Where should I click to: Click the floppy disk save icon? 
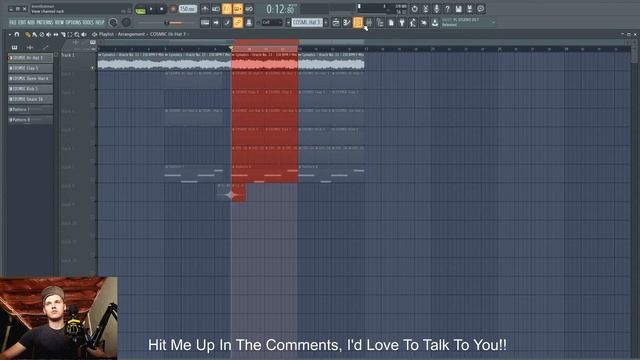(458, 9)
